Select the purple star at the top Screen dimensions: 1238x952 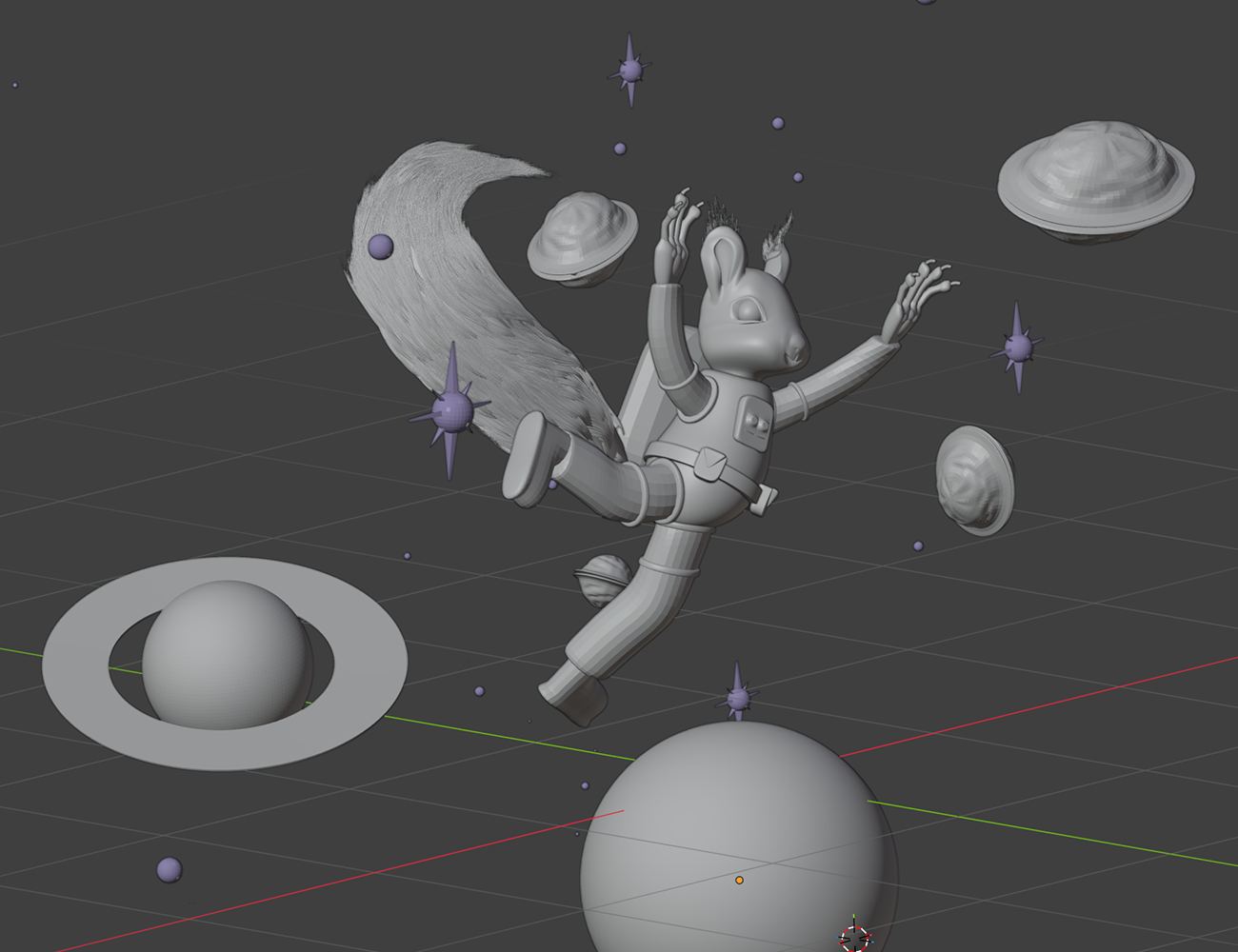629,69
